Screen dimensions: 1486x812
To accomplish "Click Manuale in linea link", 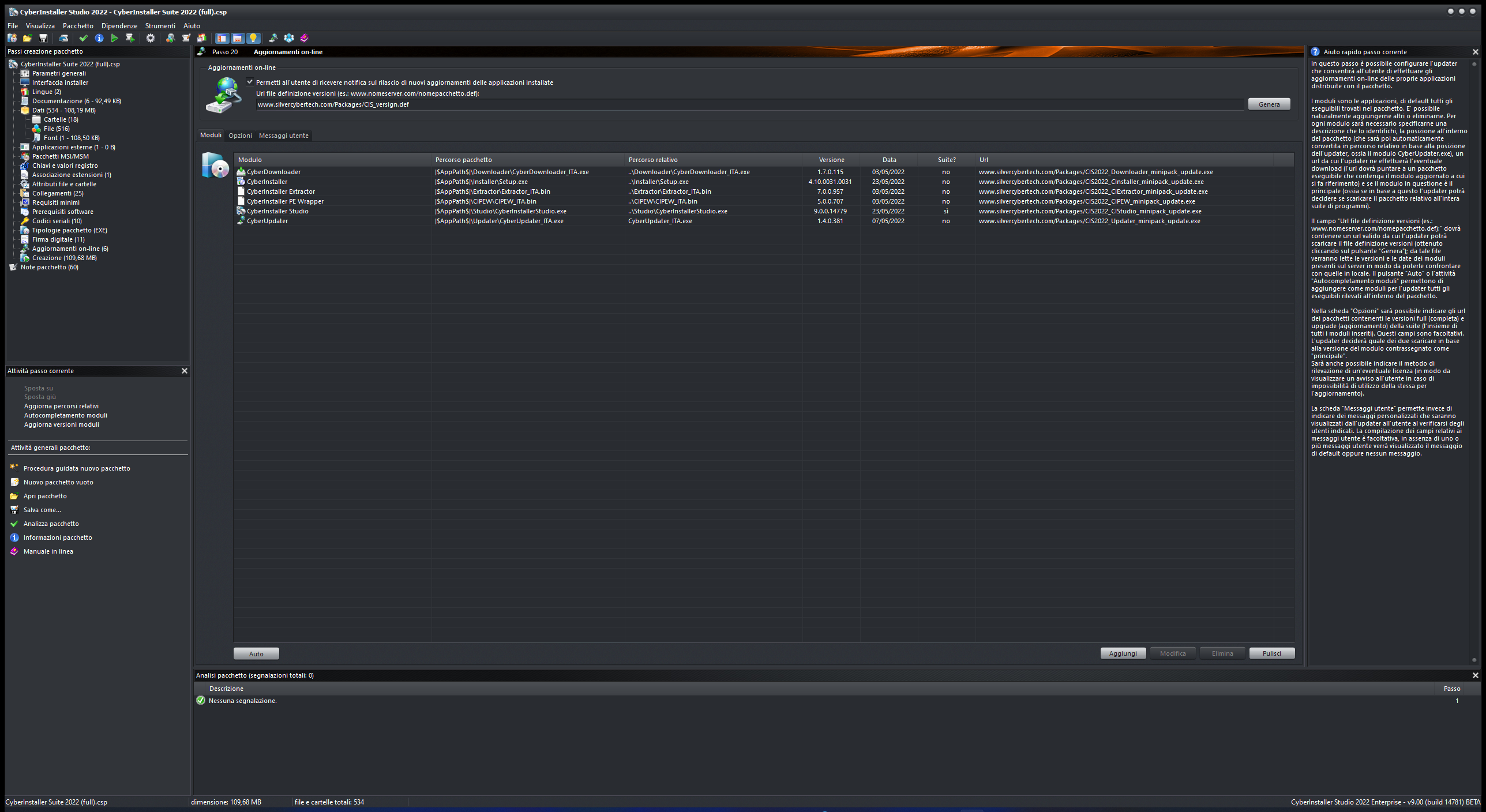I will pyautogui.click(x=48, y=551).
